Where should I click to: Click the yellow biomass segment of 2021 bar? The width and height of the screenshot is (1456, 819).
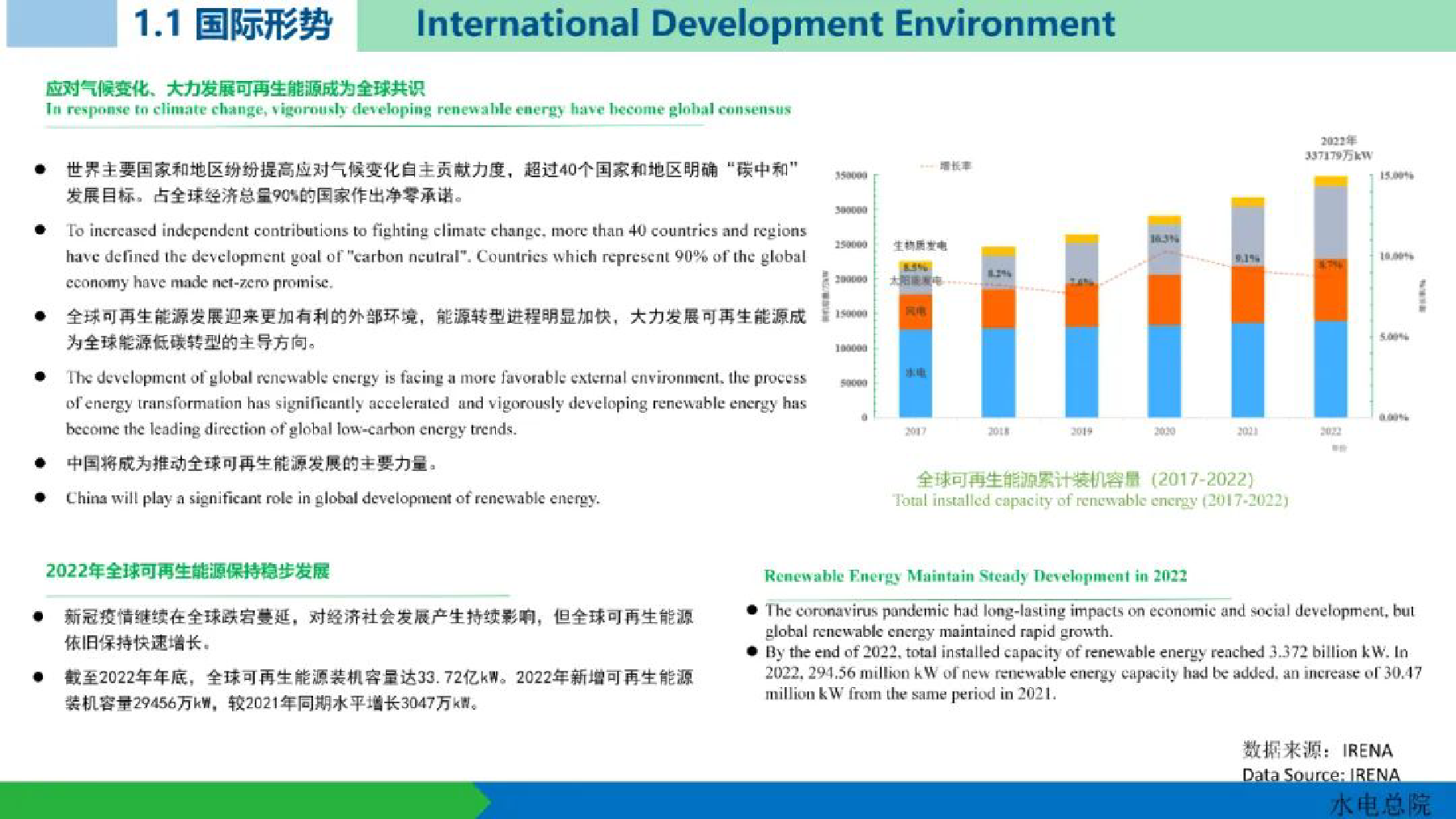[1247, 202]
